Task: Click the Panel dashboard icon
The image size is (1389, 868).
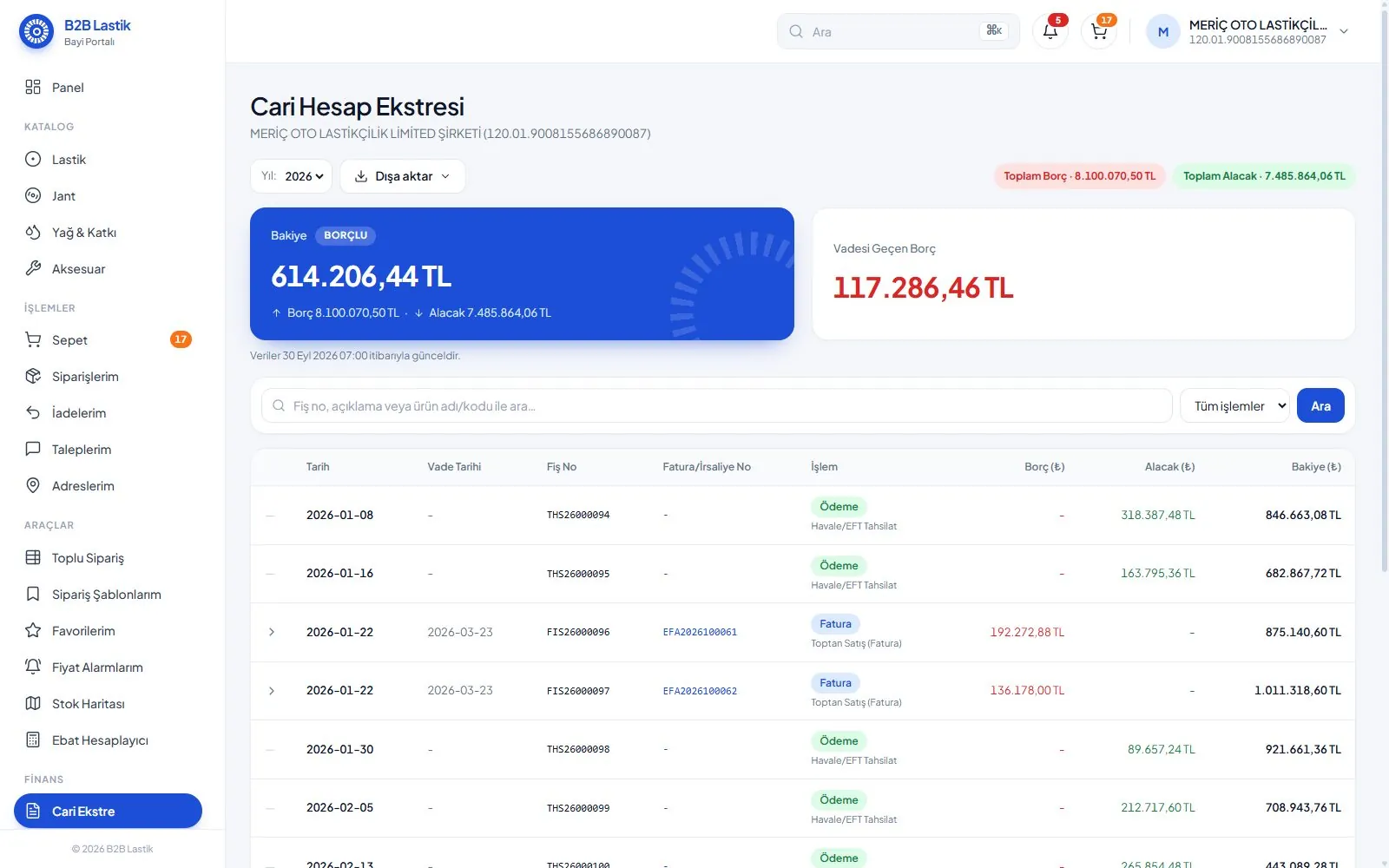Action: [x=33, y=87]
